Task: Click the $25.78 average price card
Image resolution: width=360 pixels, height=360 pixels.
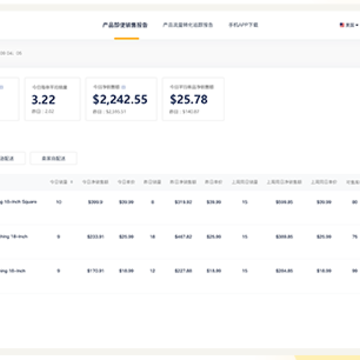Action: click(193, 99)
